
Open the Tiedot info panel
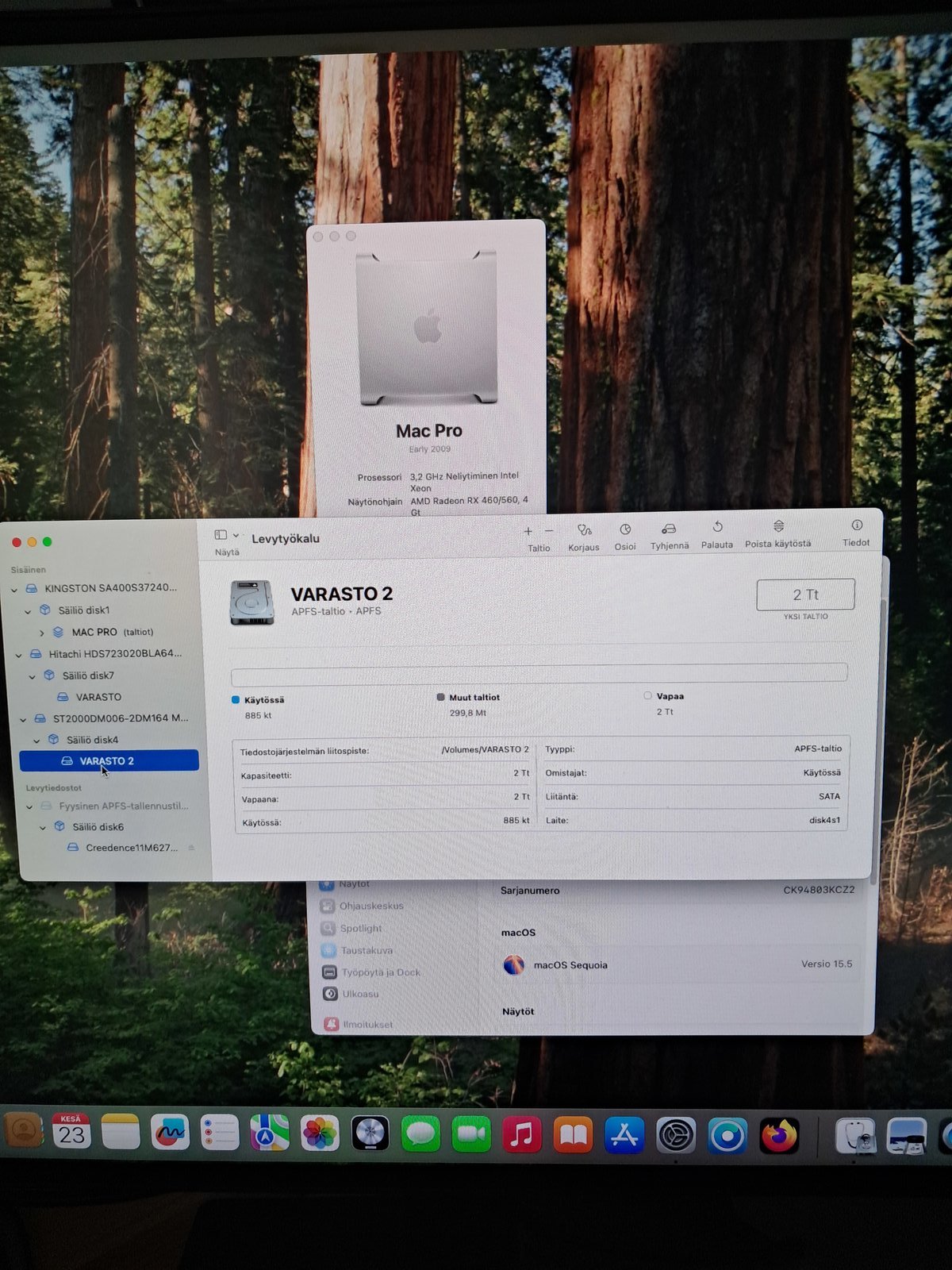(x=857, y=525)
